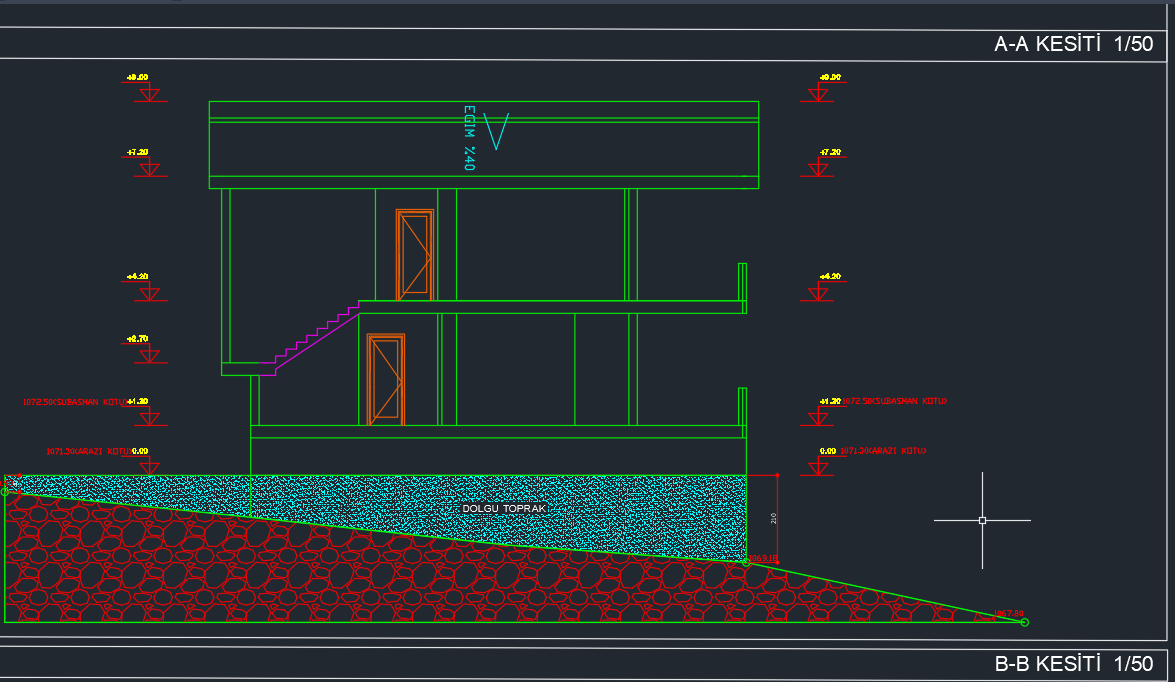
Task: Click the green circle at slope's left end
Action: (5, 491)
